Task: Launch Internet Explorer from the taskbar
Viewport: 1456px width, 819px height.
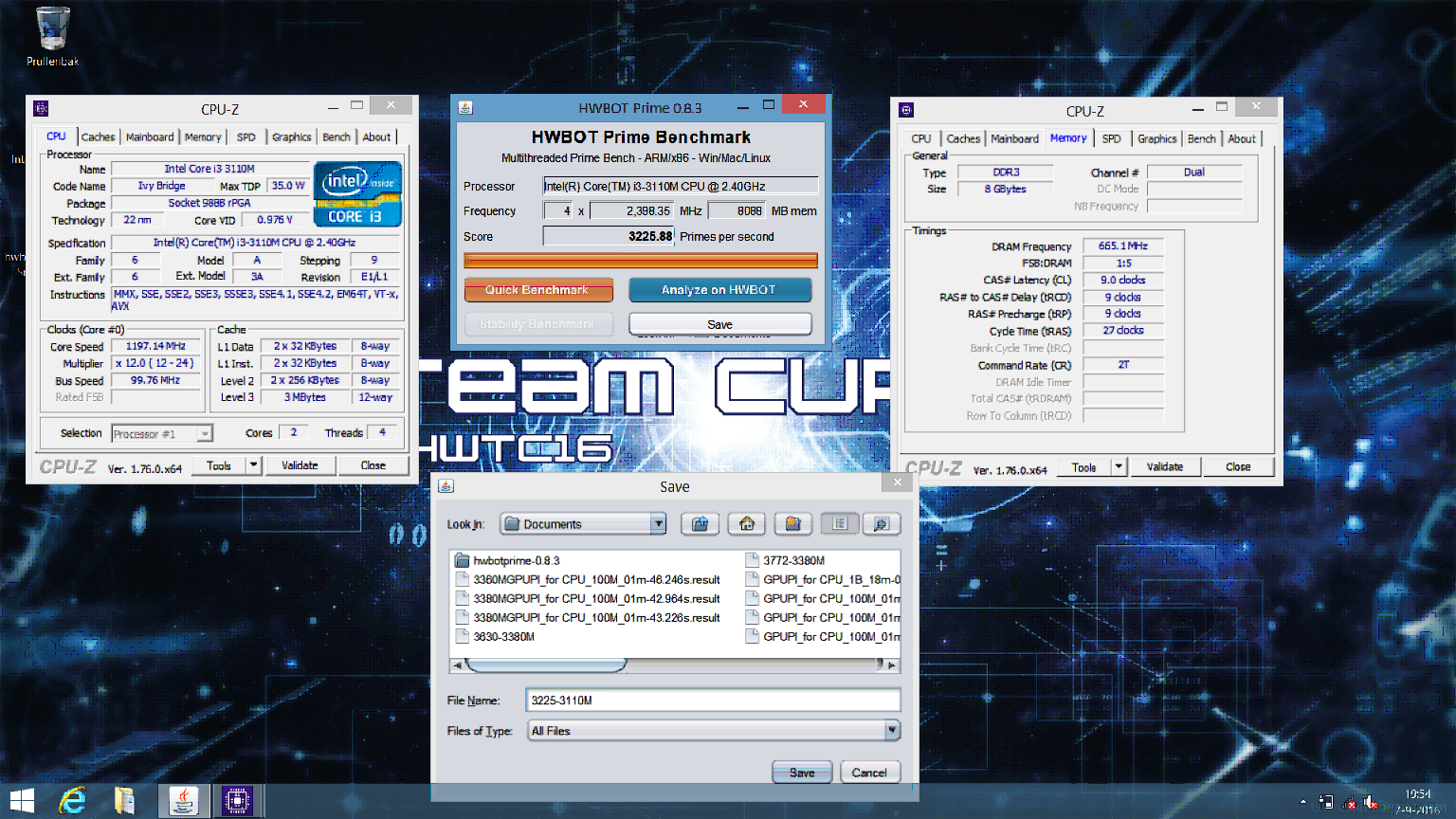Action: 73,801
